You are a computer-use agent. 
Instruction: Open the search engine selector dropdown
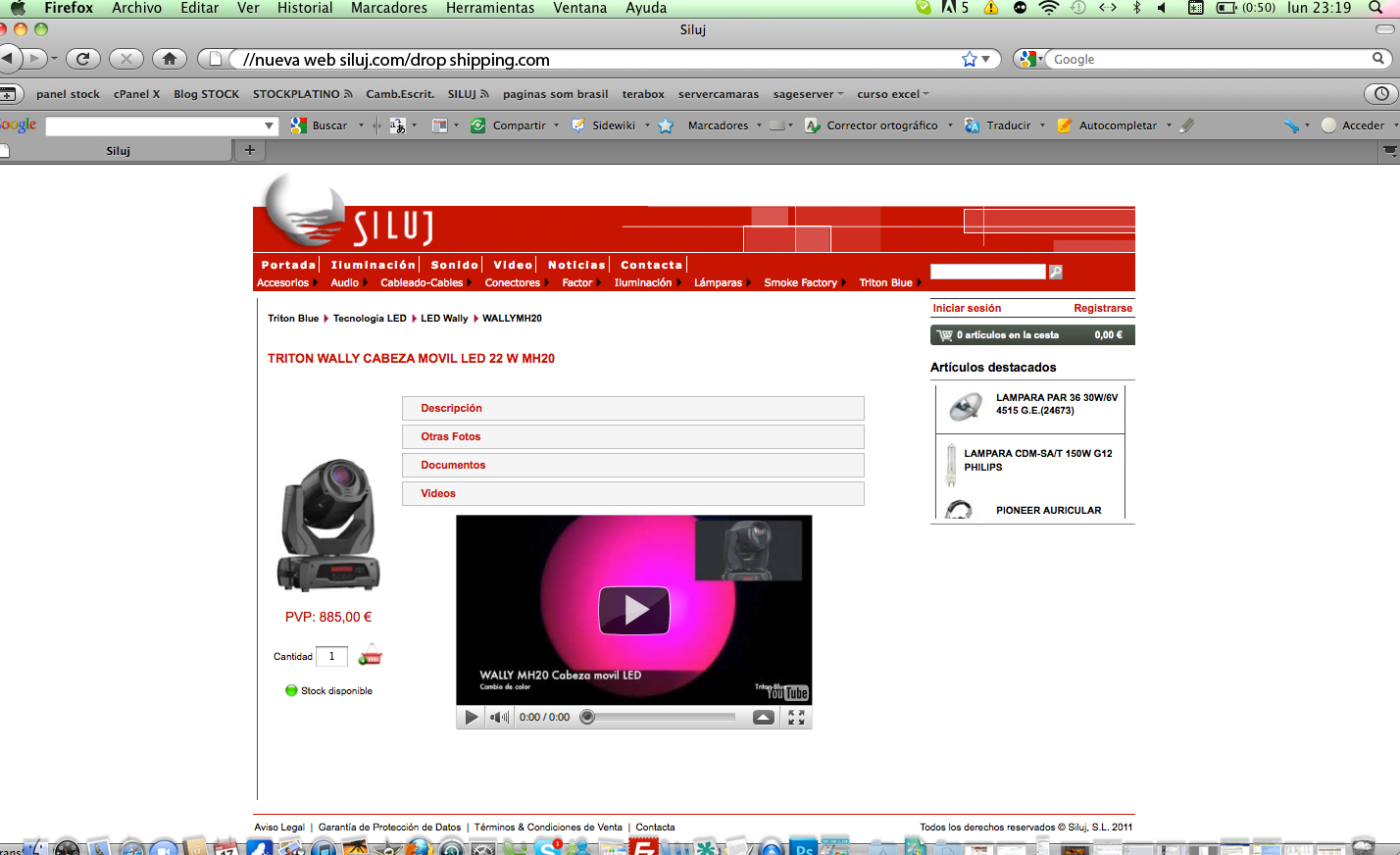1029,59
